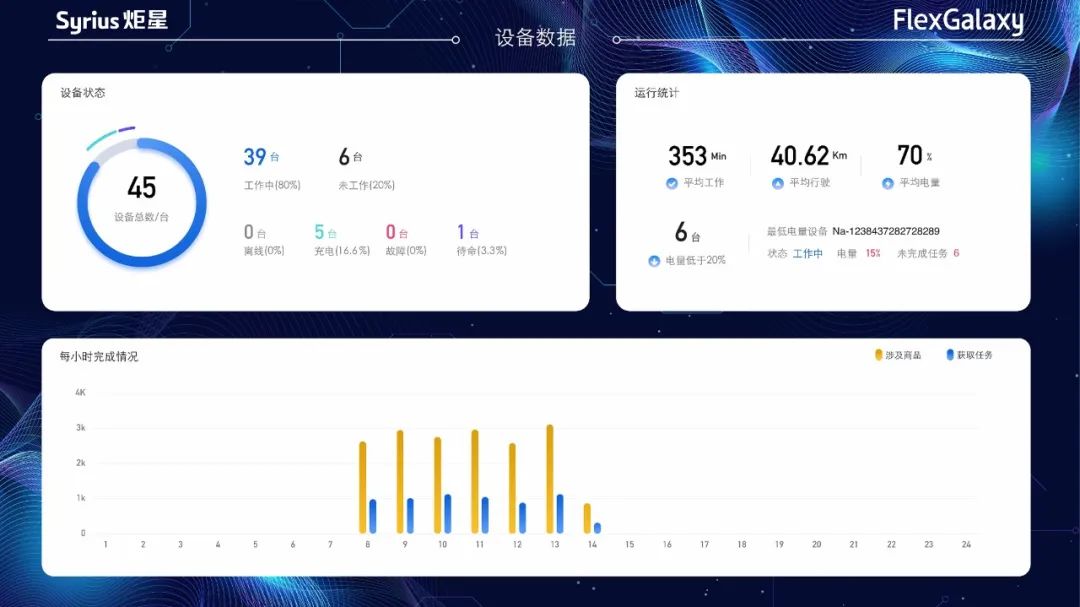Click the FlexGalaxy logo
This screenshot has width=1080, height=607.
click(957, 21)
